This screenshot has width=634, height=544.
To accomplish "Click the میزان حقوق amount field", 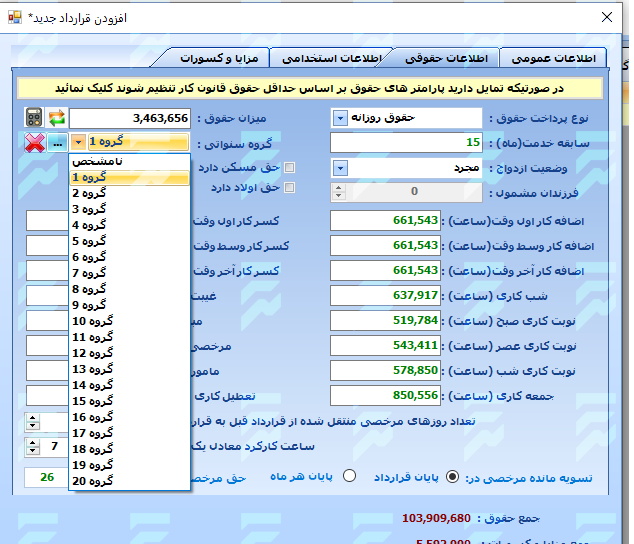I will pos(130,118).
